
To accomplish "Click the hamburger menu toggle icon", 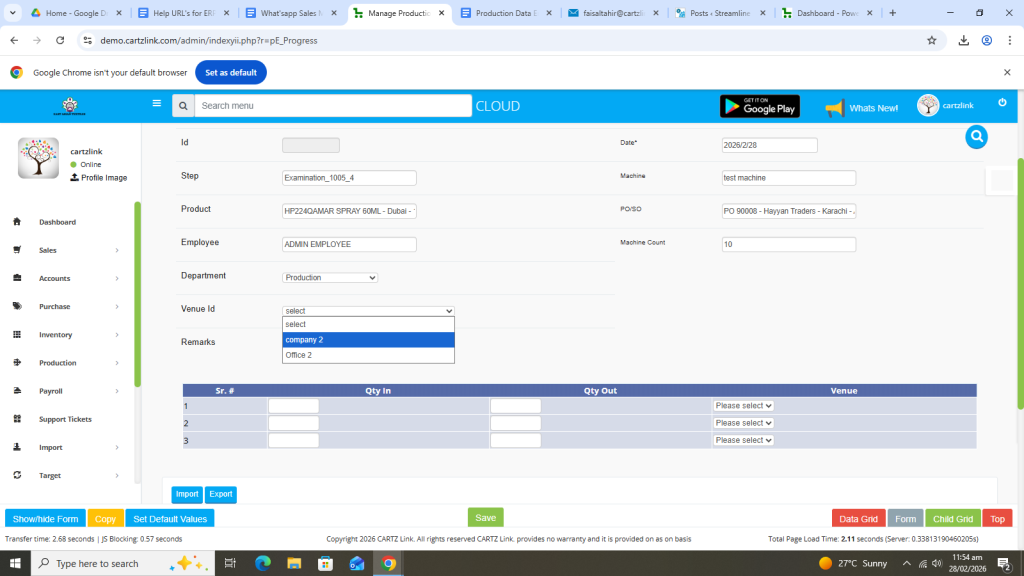I will 156,103.
